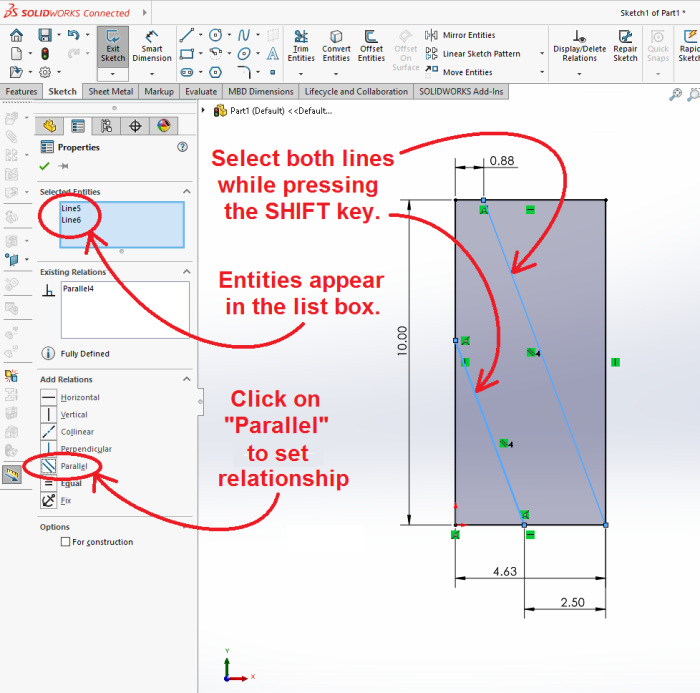Open the Smart Dimension dropdown arrow
This screenshot has height=693, width=700.
coord(152,73)
